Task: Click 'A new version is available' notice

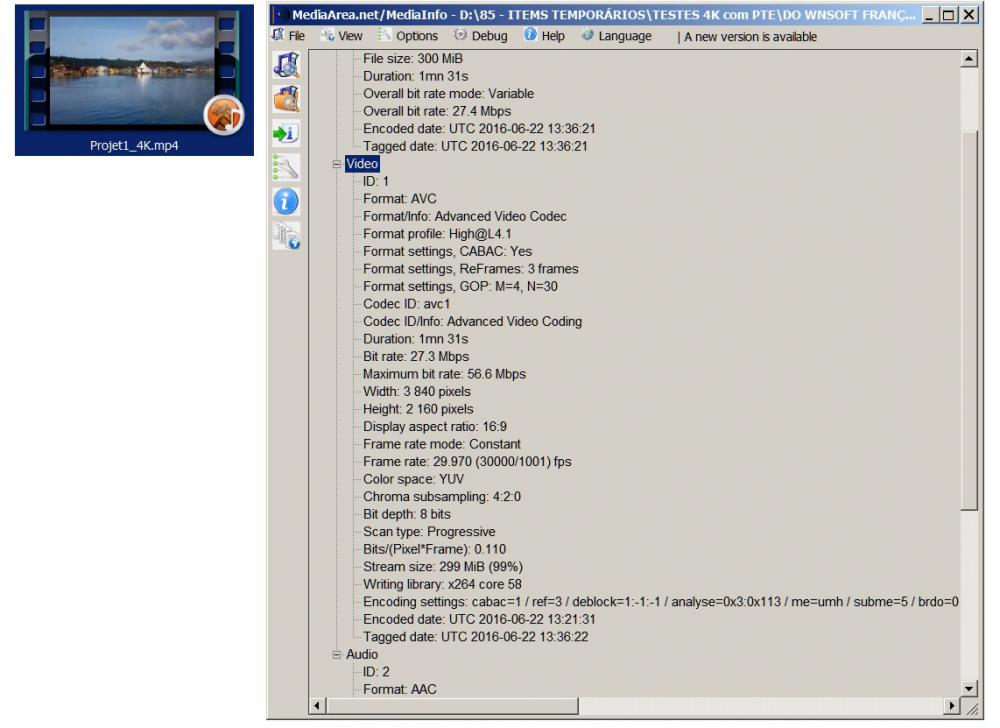Action: pos(749,37)
